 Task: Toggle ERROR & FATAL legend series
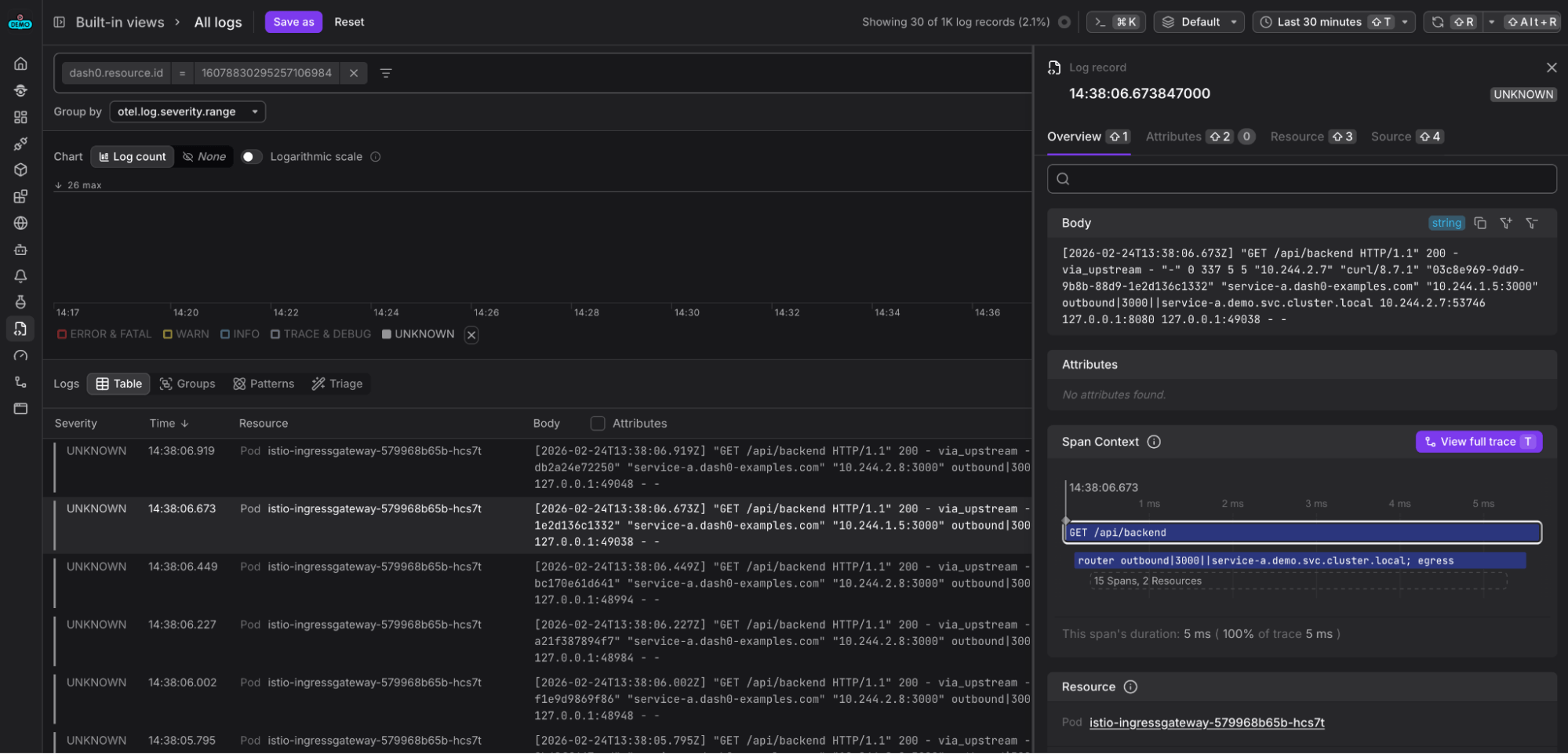pos(104,334)
